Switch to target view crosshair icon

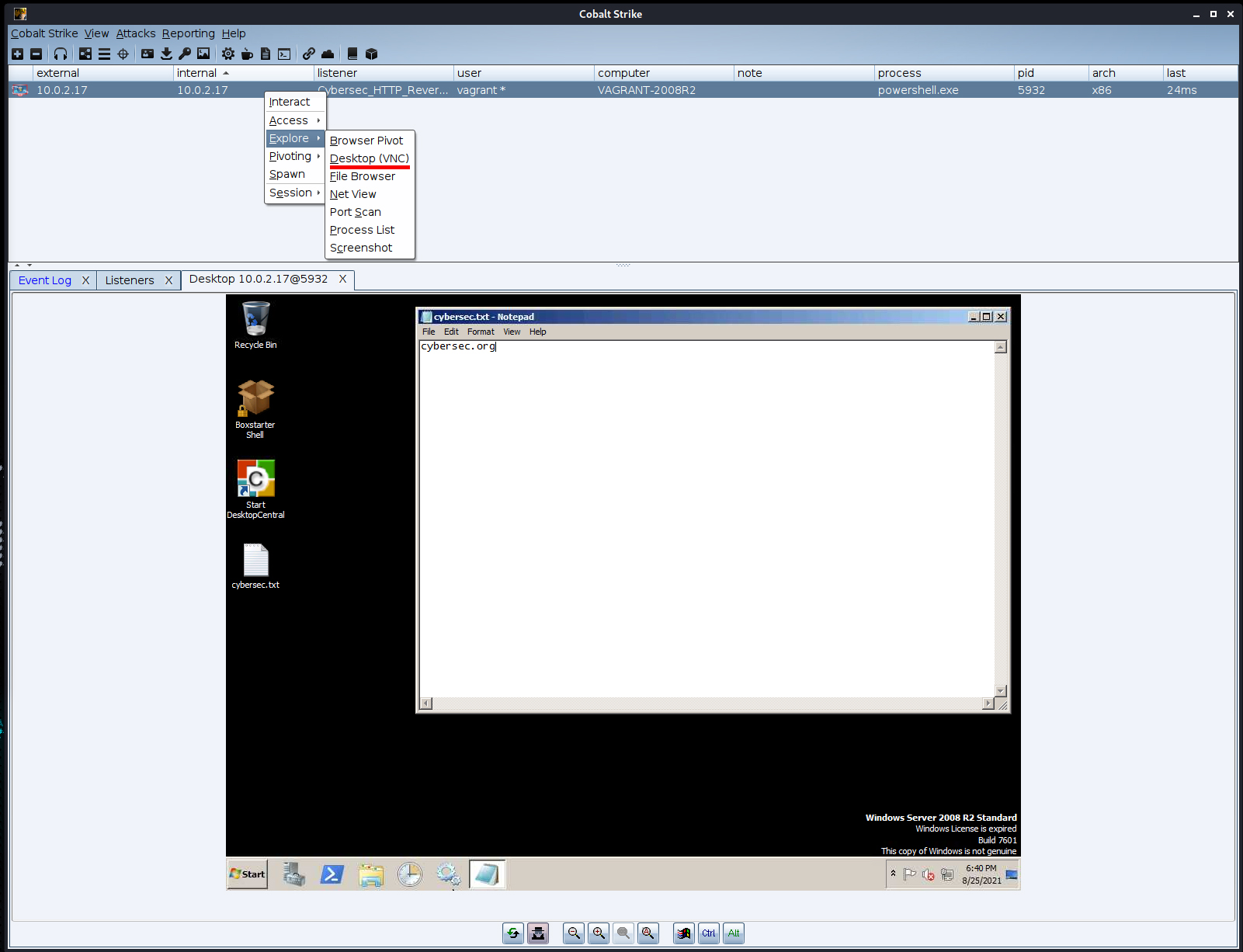tap(123, 54)
